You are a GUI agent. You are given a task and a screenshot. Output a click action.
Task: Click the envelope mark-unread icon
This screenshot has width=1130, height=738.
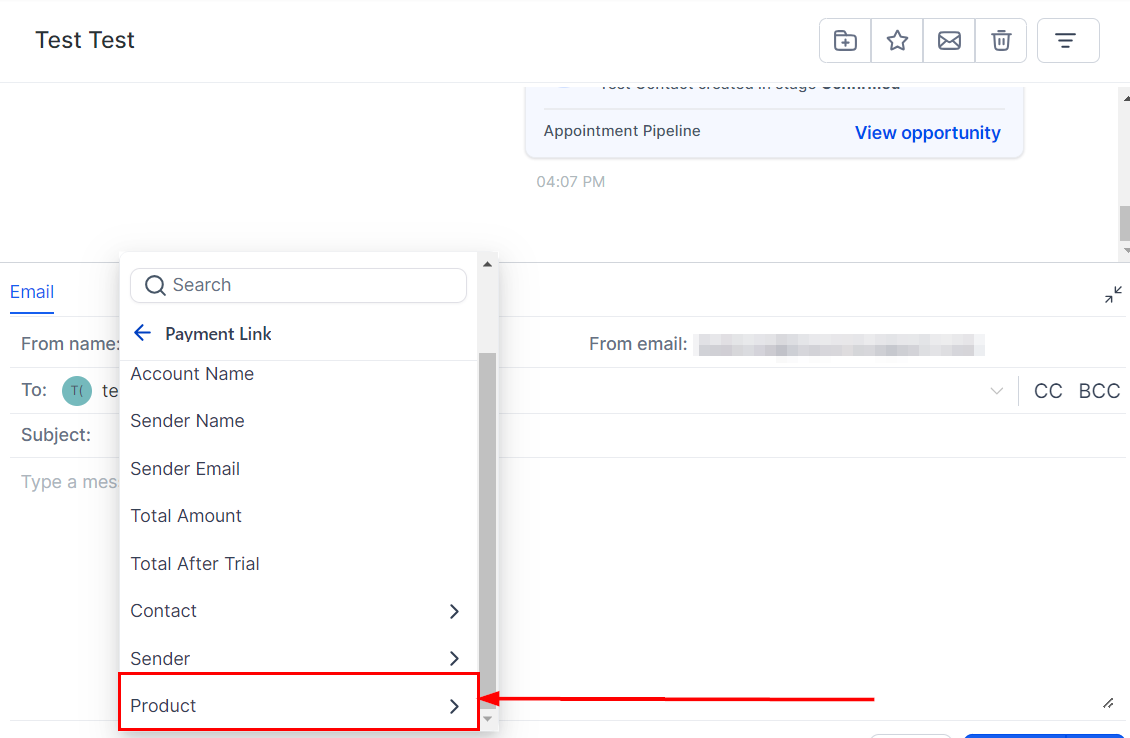point(949,41)
